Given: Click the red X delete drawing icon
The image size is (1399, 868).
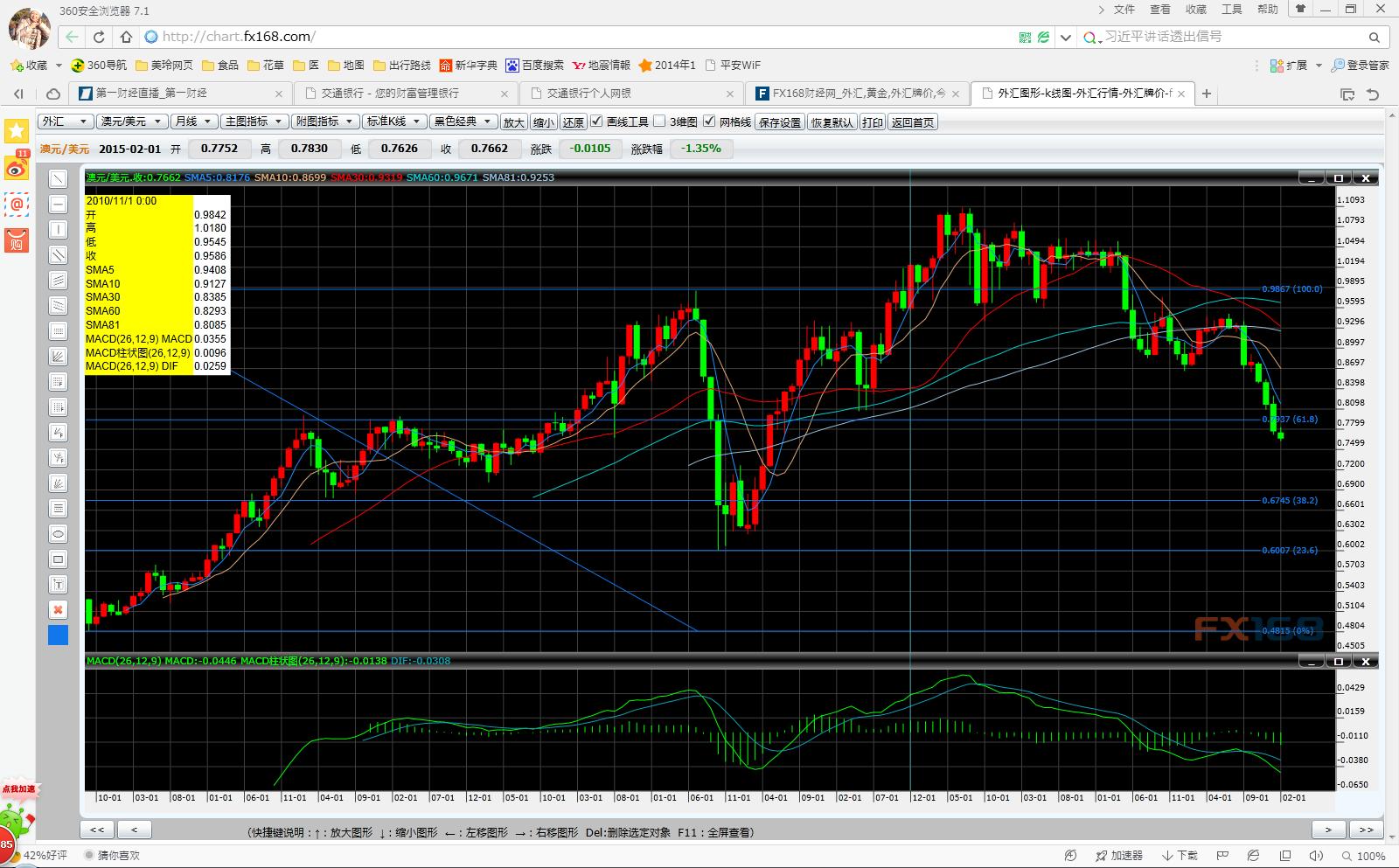Looking at the screenshot, I should 58,610.
